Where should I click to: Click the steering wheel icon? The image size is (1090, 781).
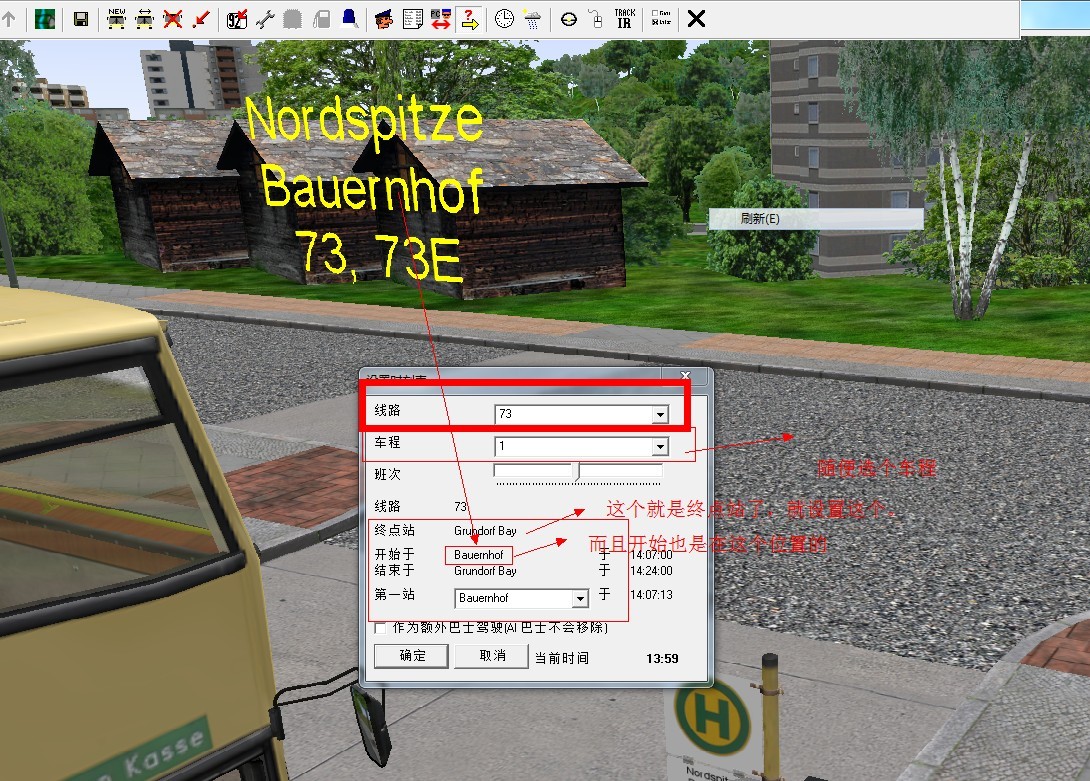[569, 19]
